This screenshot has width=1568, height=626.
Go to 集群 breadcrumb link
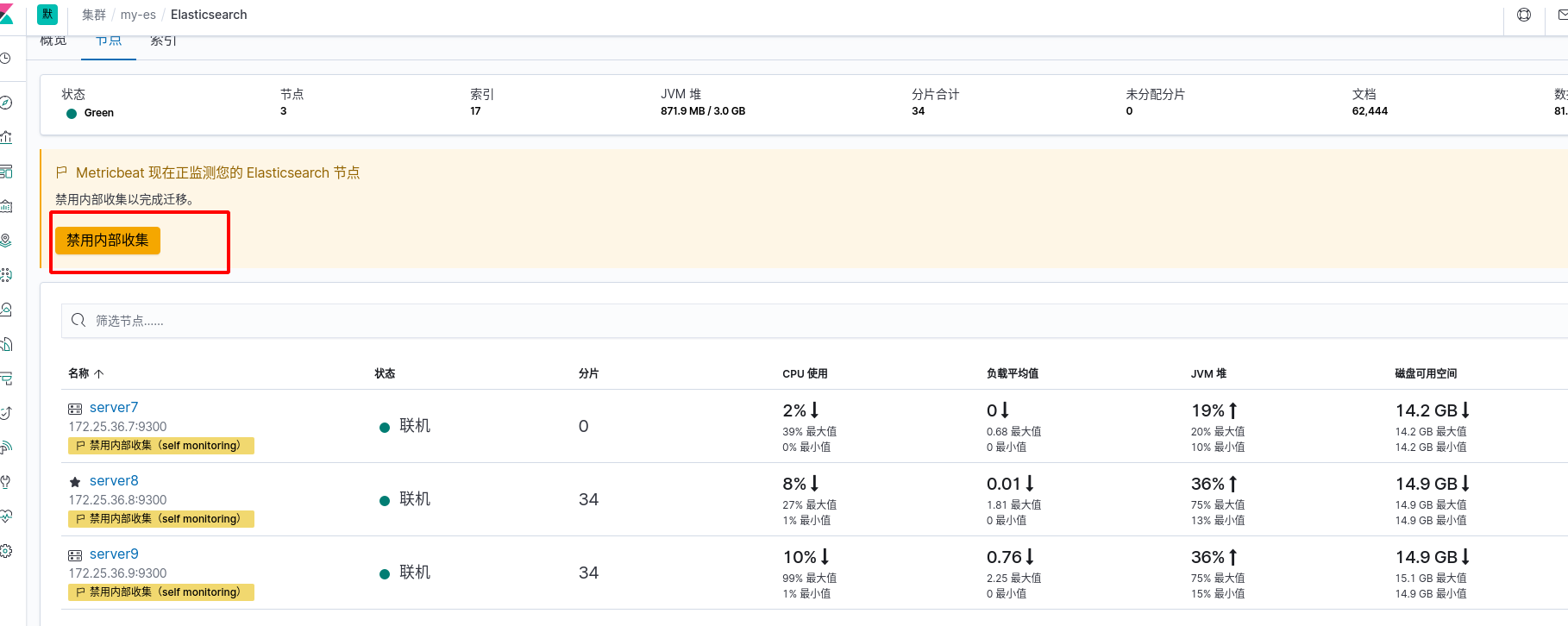click(94, 15)
